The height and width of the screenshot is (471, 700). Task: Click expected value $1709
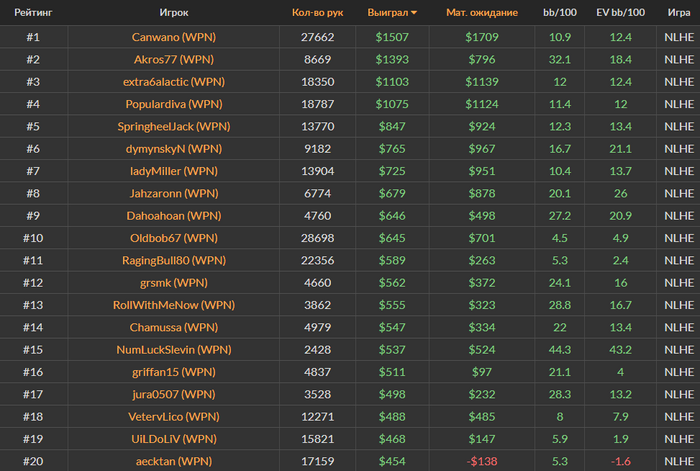point(482,37)
